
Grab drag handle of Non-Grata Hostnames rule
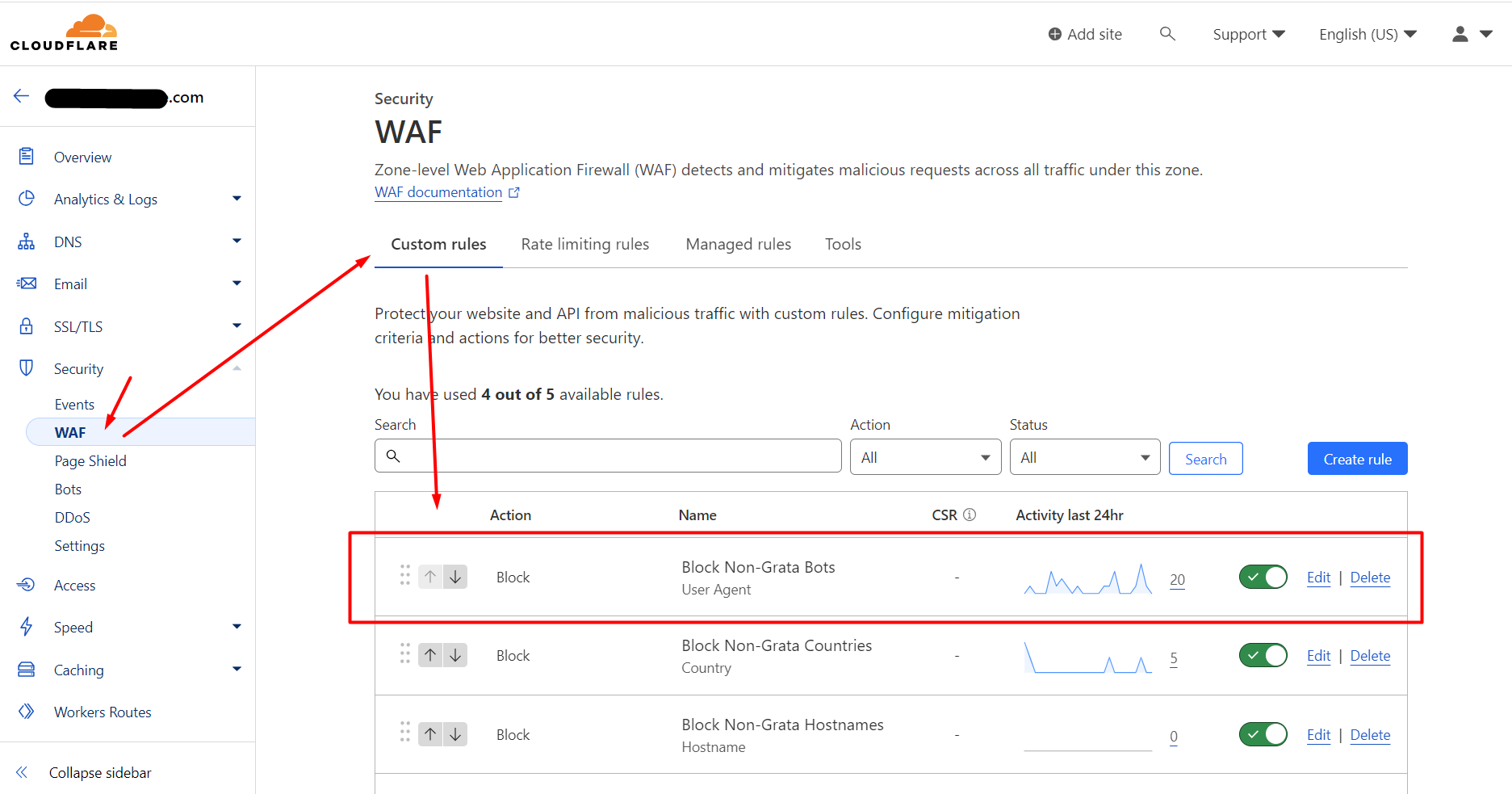click(405, 733)
